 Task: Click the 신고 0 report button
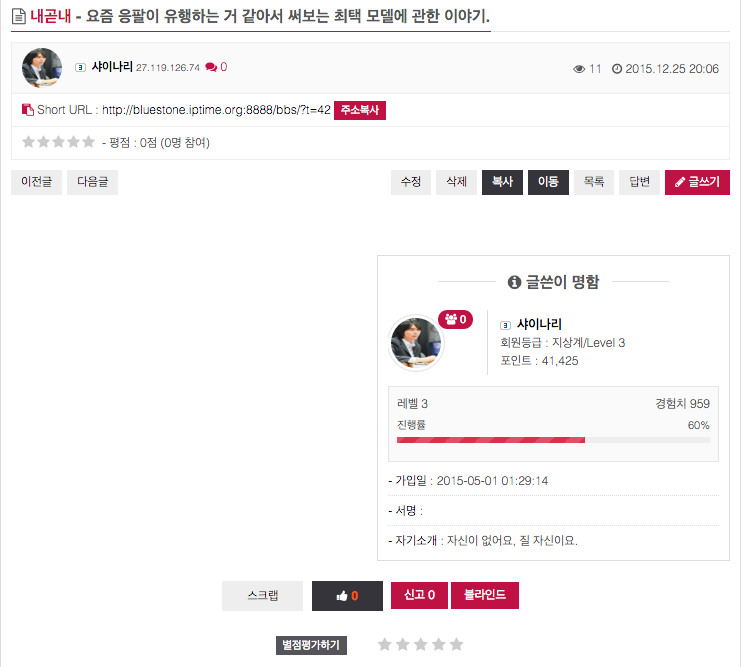(419, 595)
